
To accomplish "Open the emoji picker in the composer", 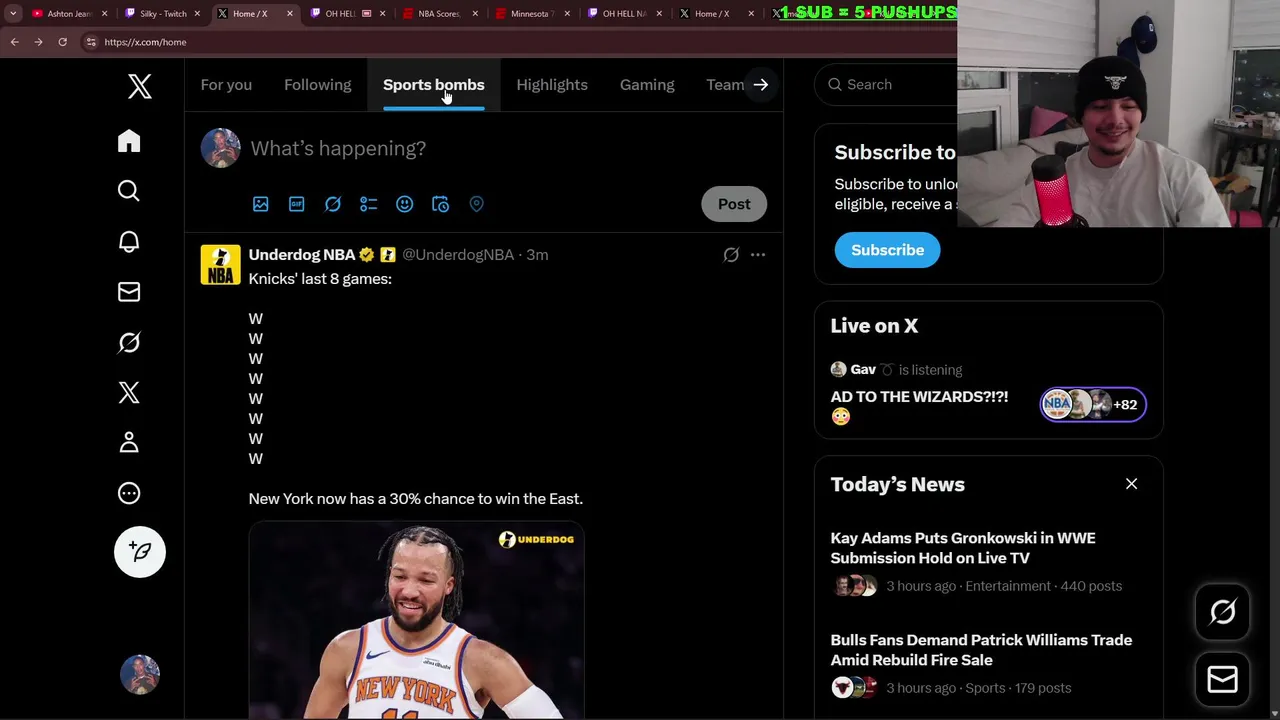I will click(x=405, y=204).
